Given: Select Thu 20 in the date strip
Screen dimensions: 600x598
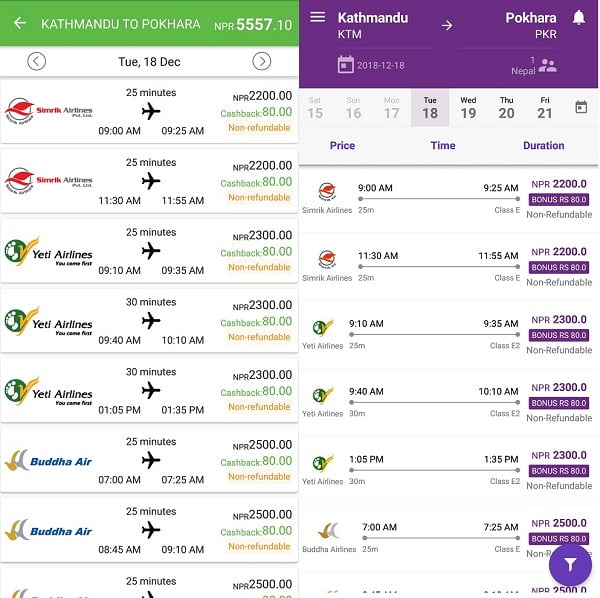Looking at the screenshot, I should pos(506,108).
